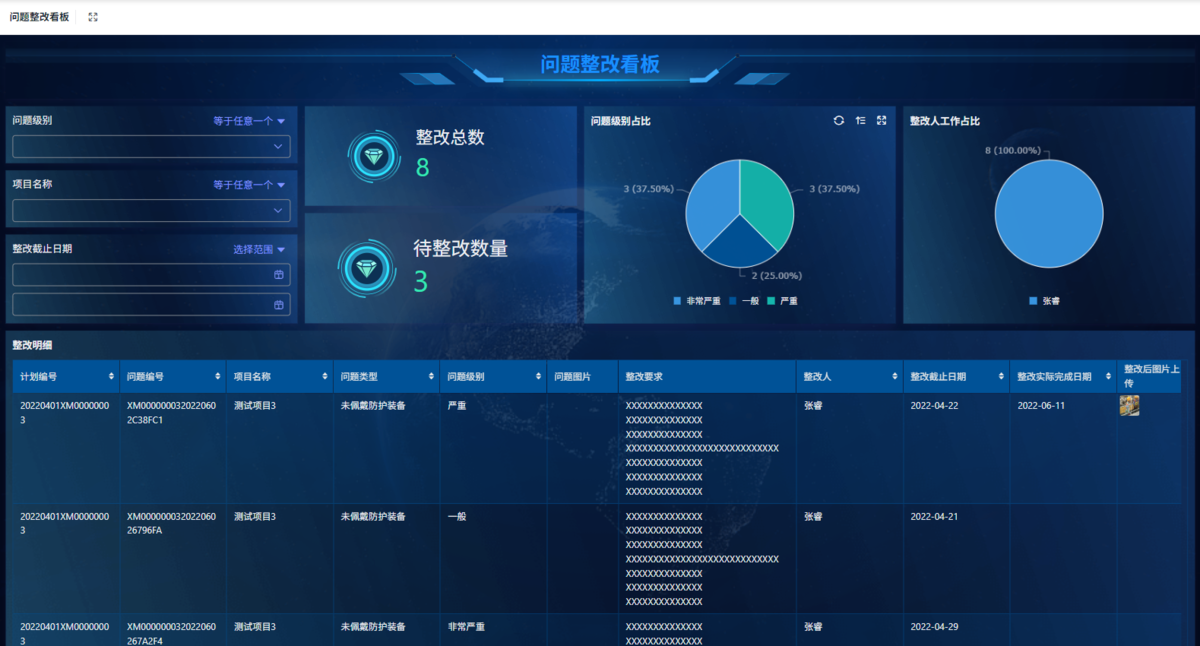The image size is (1200, 646).
Task: Click the date 2022-04-29 in the table
Action: (934, 627)
